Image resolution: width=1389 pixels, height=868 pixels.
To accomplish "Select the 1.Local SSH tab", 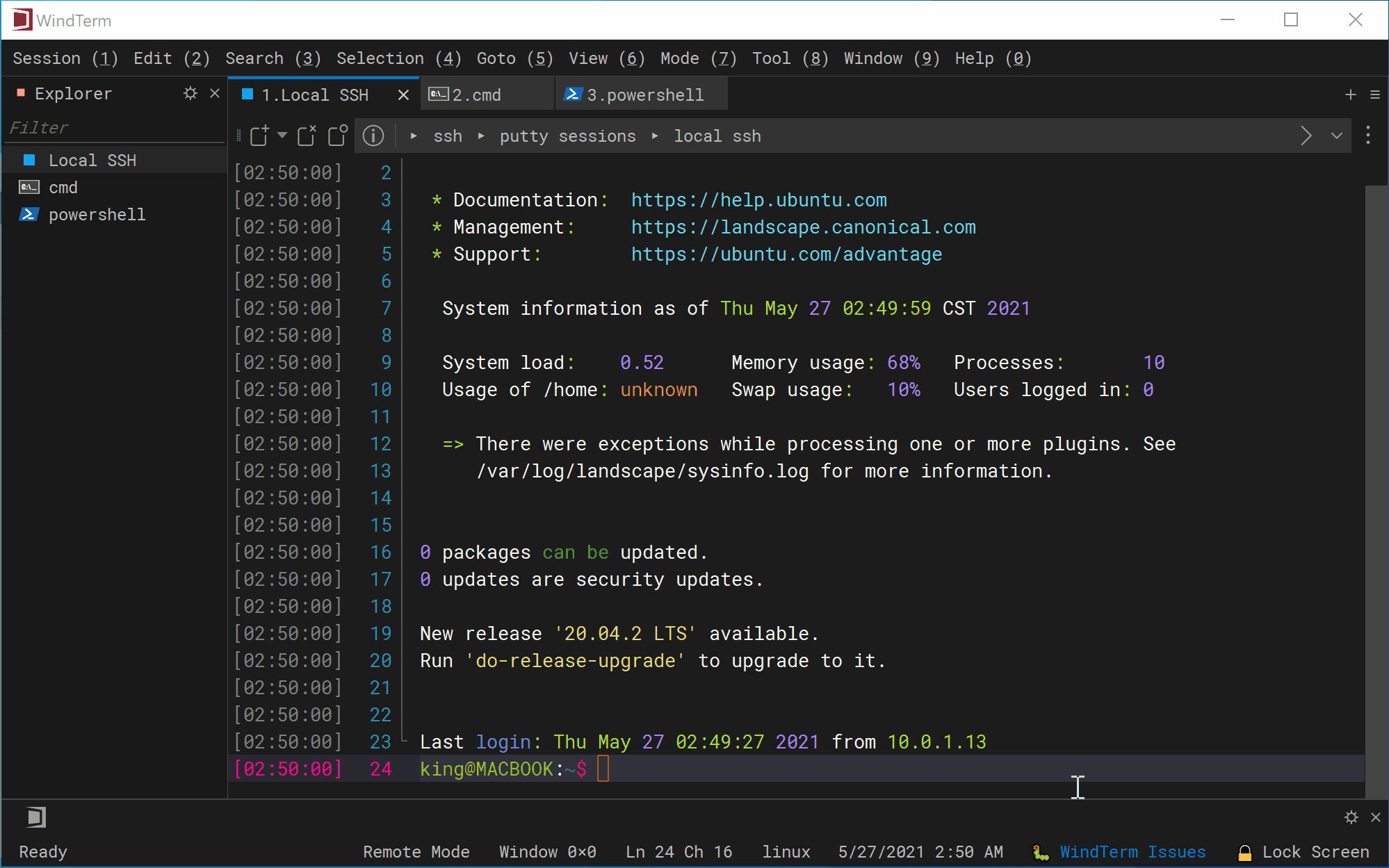I will pos(324,95).
